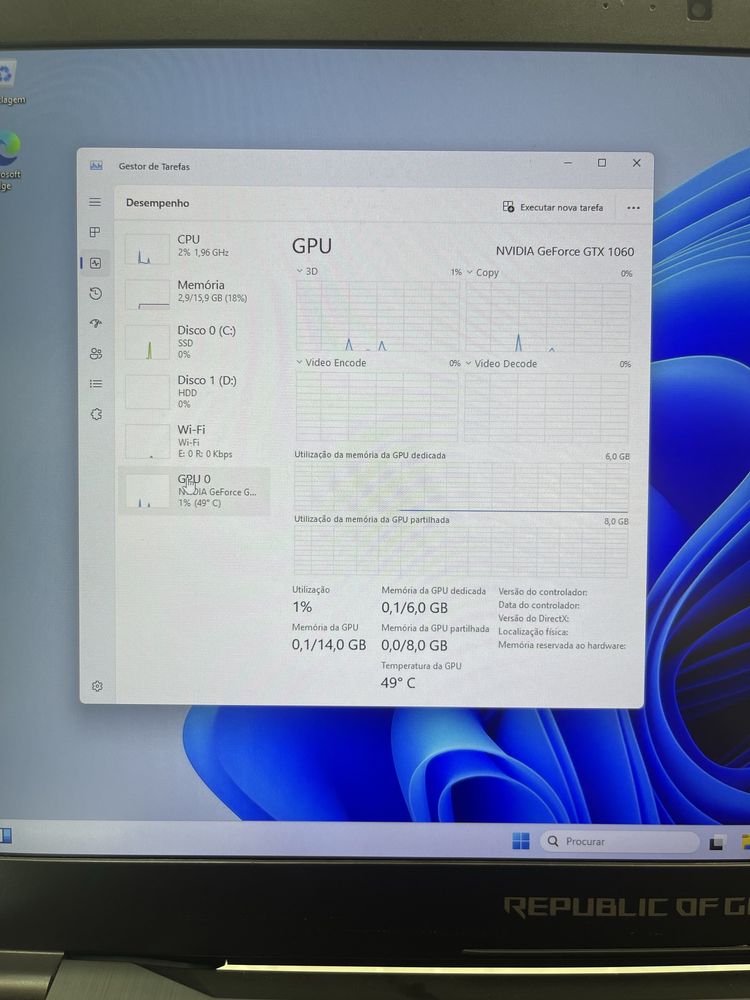Image resolution: width=750 pixels, height=1000 pixels.
Task: Click the 0,1/6,0 GB dedicated memory value
Action: pos(415,608)
